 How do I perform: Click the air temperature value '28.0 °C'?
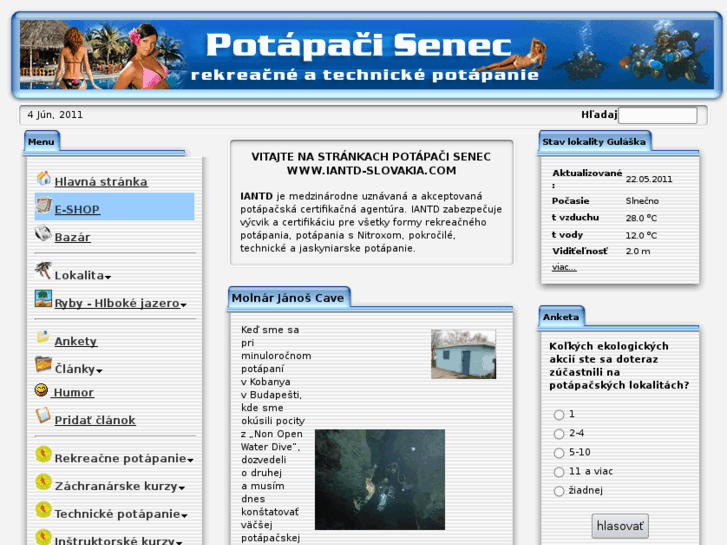(x=641, y=218)
